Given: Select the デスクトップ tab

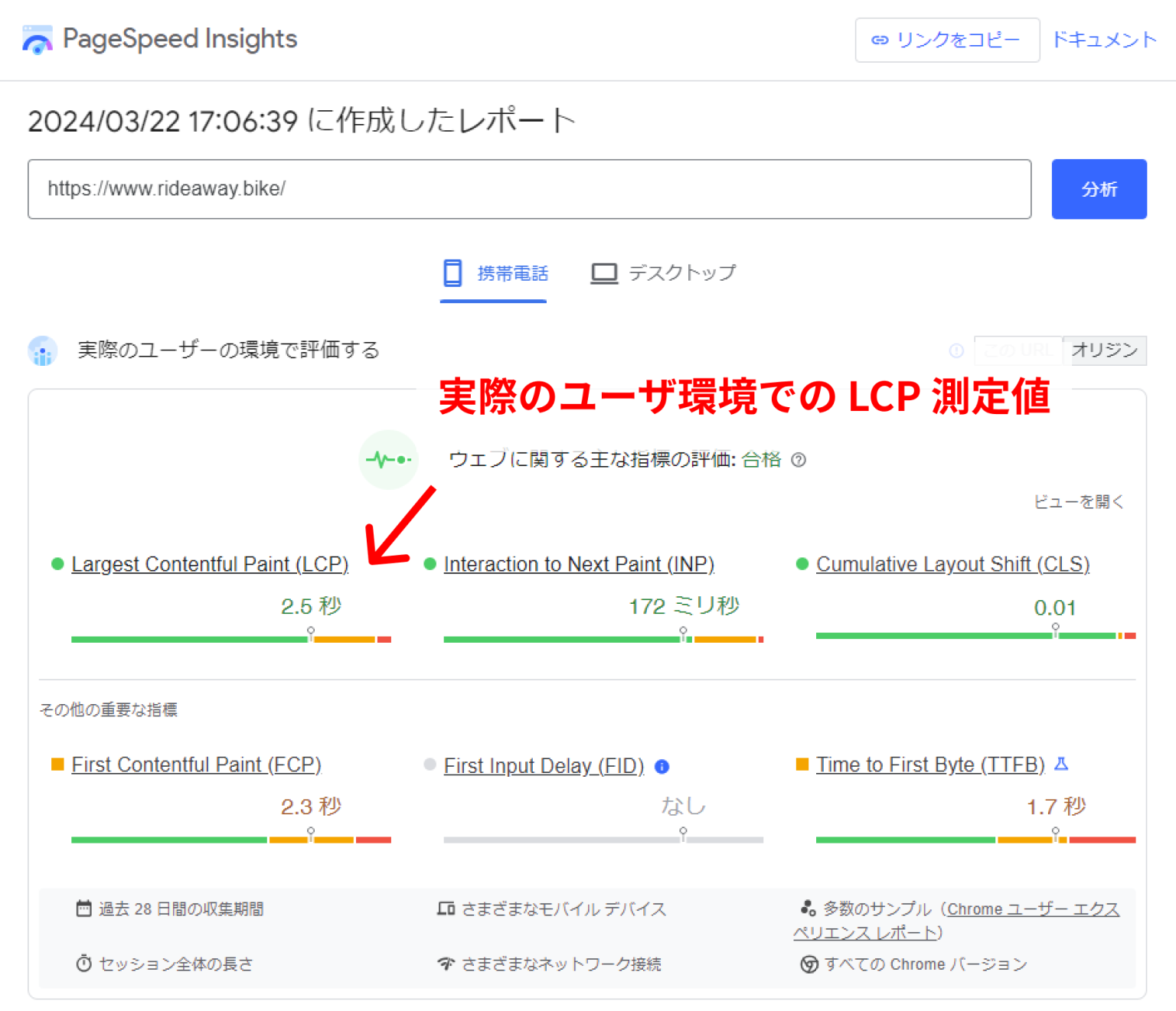Looking at the screenshot, I should click(x=663, y=273).
